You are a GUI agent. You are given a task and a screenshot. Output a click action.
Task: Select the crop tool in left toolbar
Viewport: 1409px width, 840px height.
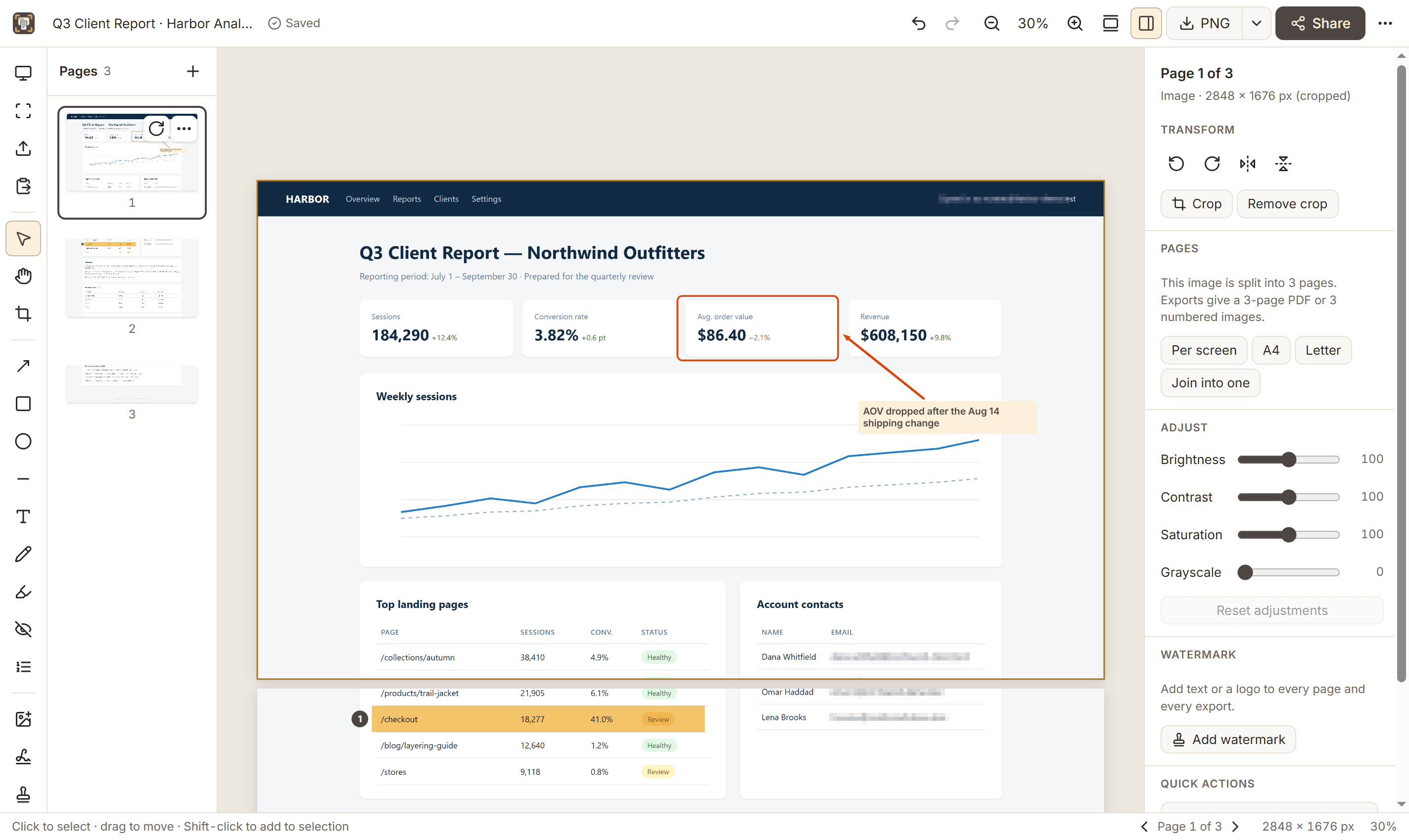click(x=23, y=314)
